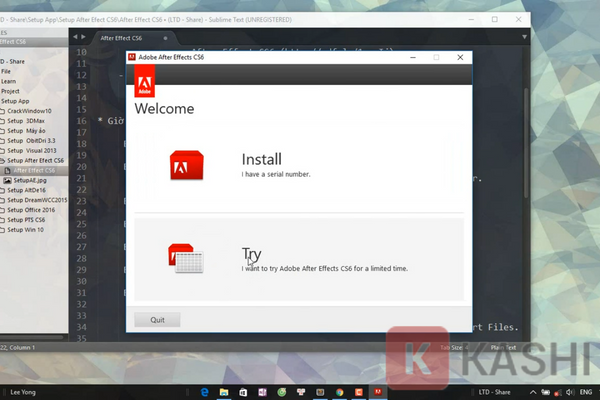The width and height of the screenshot is (600, 400).
Task: Click the Quit button
Action: pyautogui.click(x=157, y=320)
